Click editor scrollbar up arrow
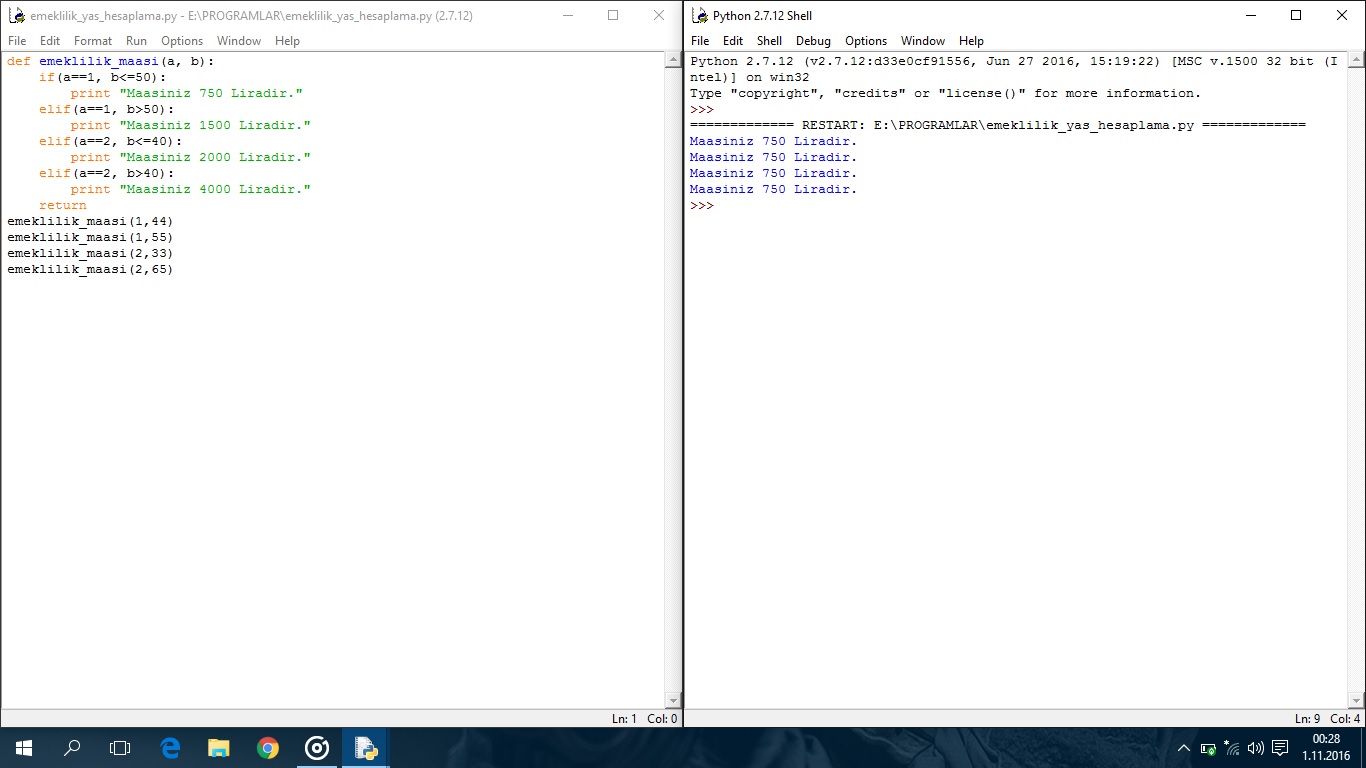 673,61
